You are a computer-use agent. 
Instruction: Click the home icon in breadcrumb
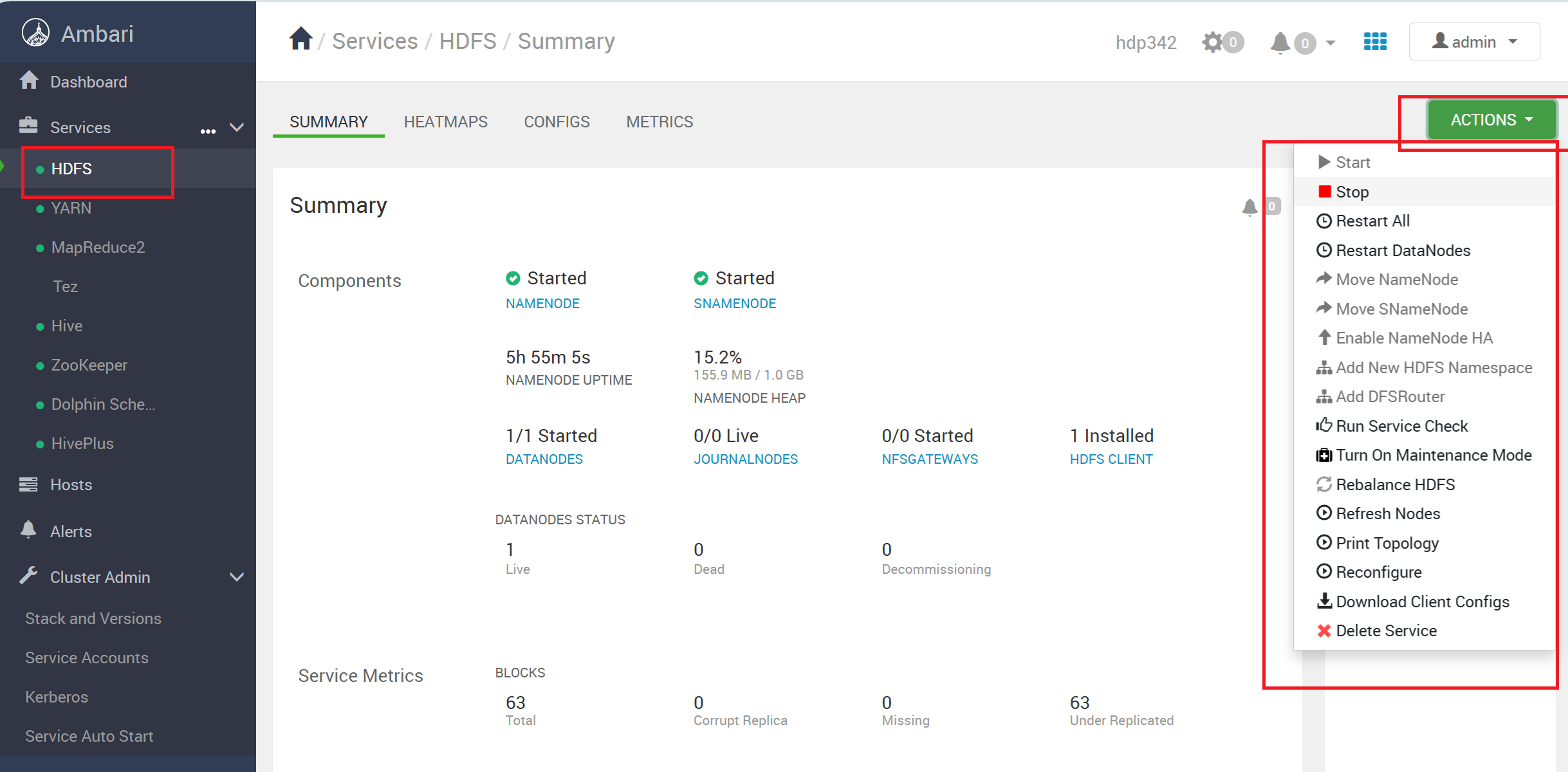(x=300, y=39)
